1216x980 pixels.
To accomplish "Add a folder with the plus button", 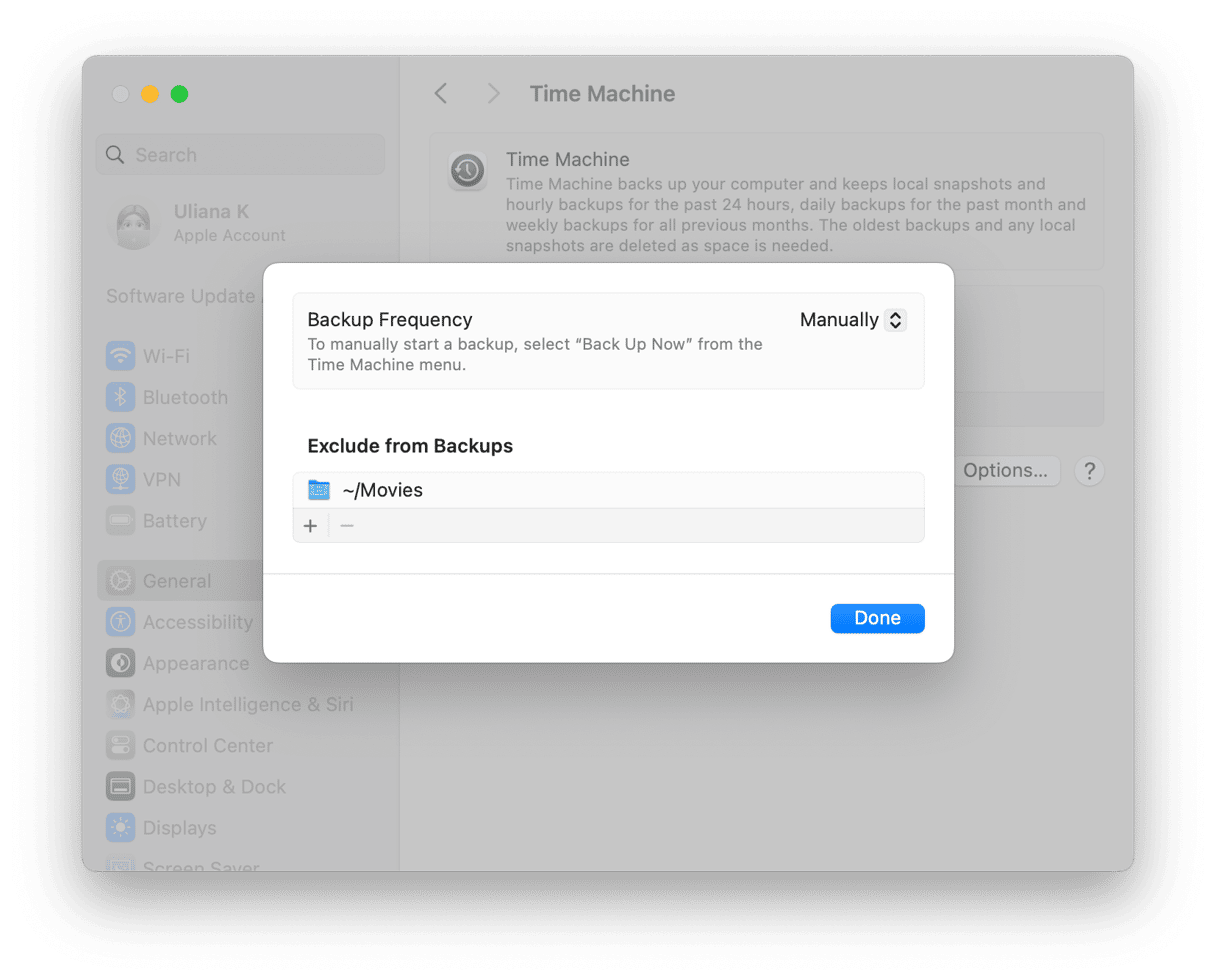I will [310, 526].
